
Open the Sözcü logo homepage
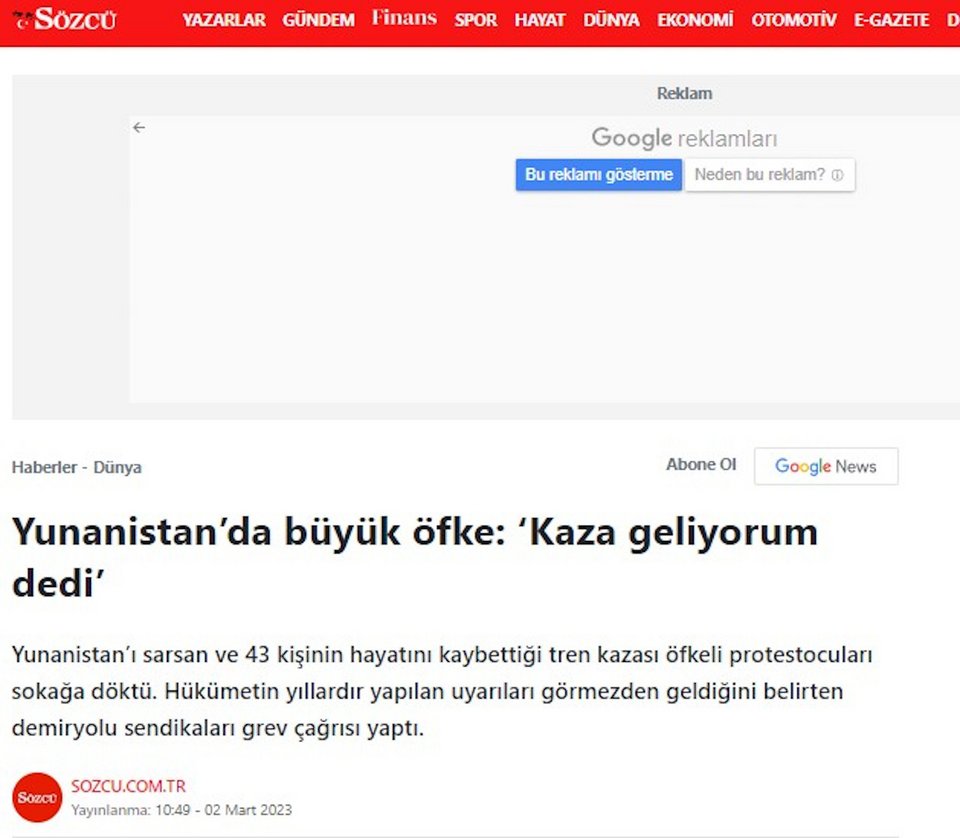click(64, 20)
